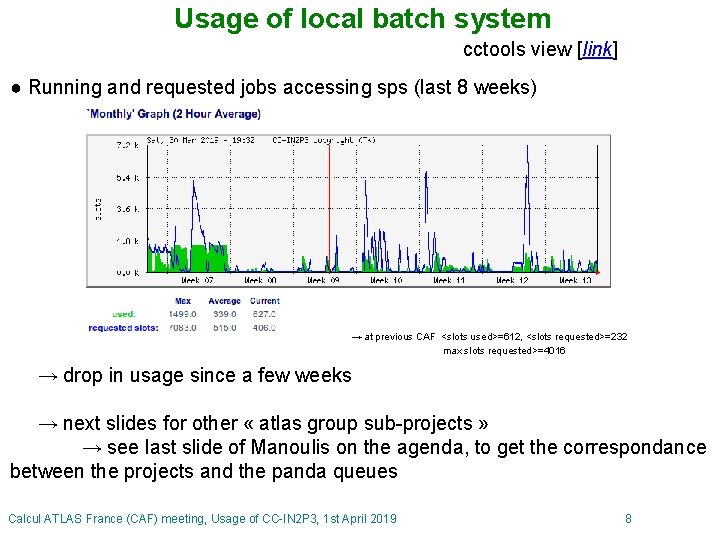The width and height of the screenshot is (720, 540).
Task: Click the used Average value 339.0
Action: tap(225, 315)
